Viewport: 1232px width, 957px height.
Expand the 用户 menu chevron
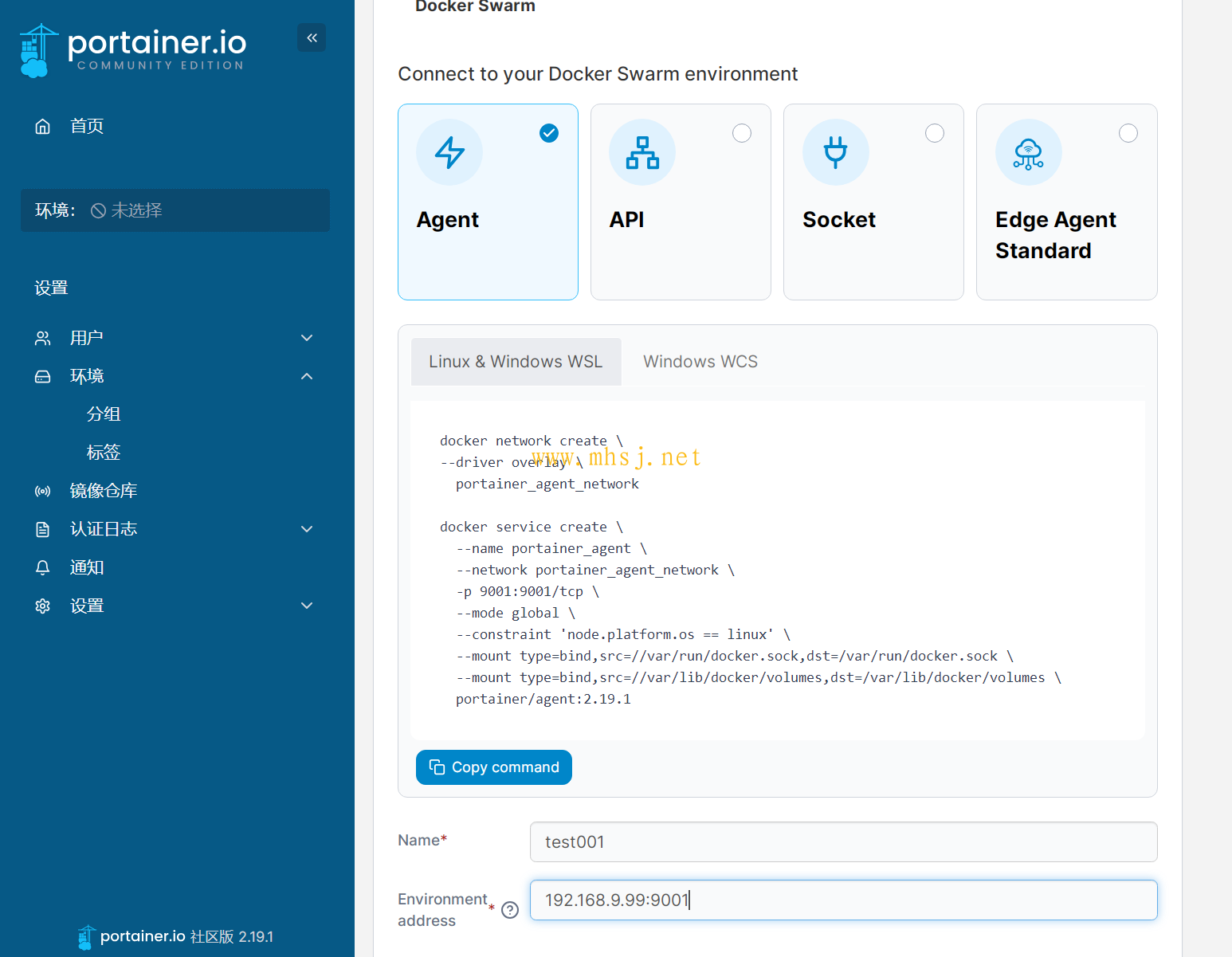click(307, 338)
